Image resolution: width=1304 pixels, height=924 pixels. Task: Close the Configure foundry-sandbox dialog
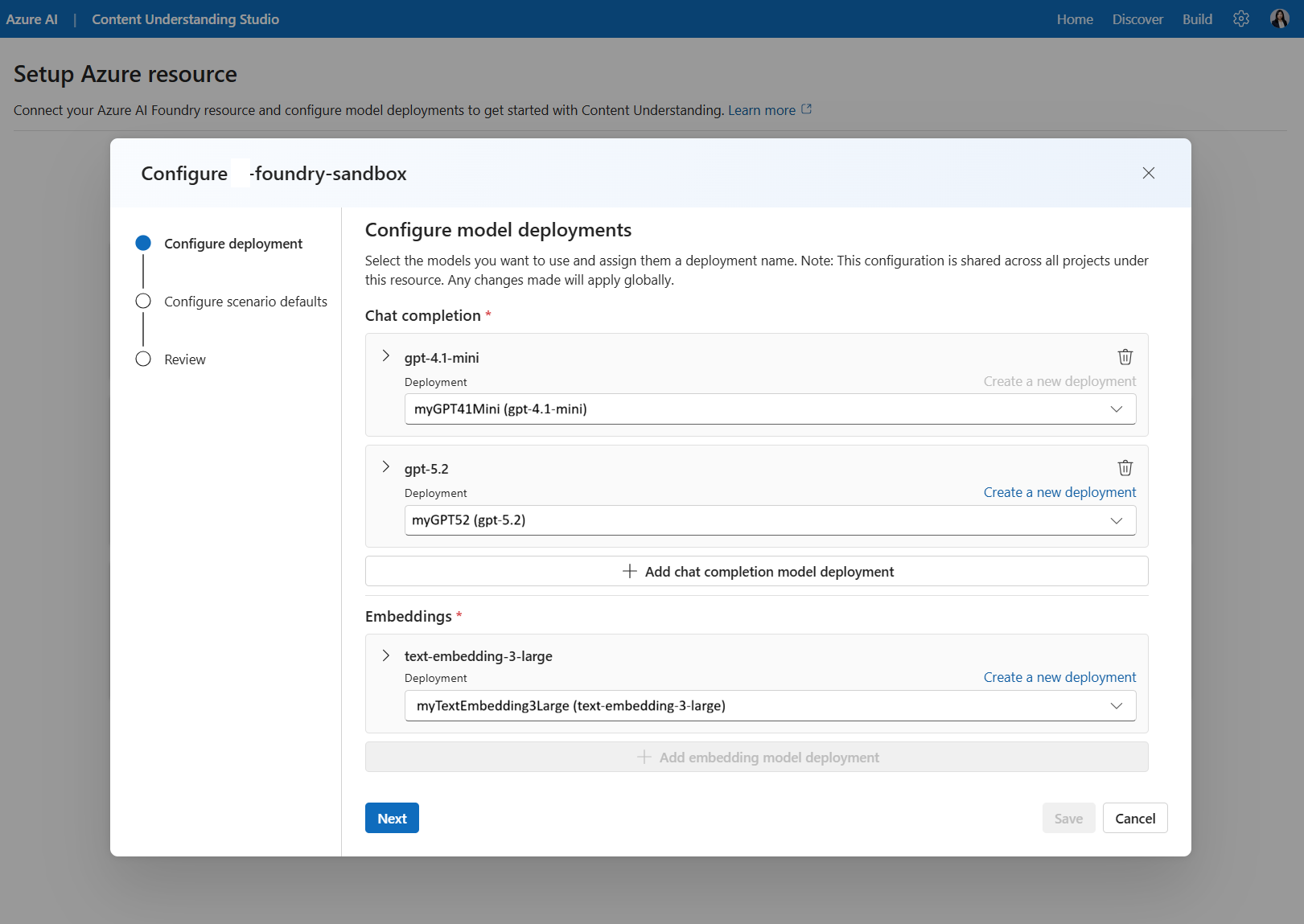pyautogui.click(x=1149, y=173)
